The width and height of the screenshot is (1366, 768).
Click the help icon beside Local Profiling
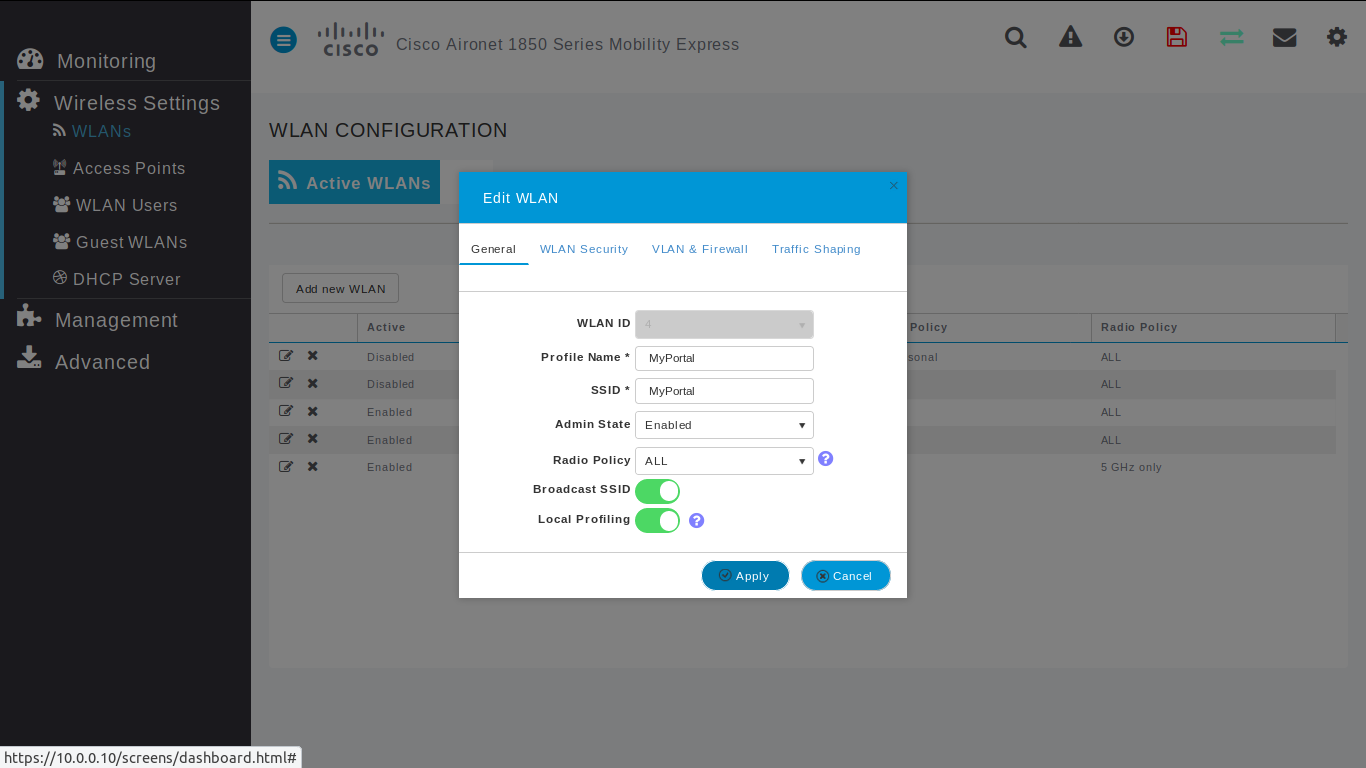697,521
